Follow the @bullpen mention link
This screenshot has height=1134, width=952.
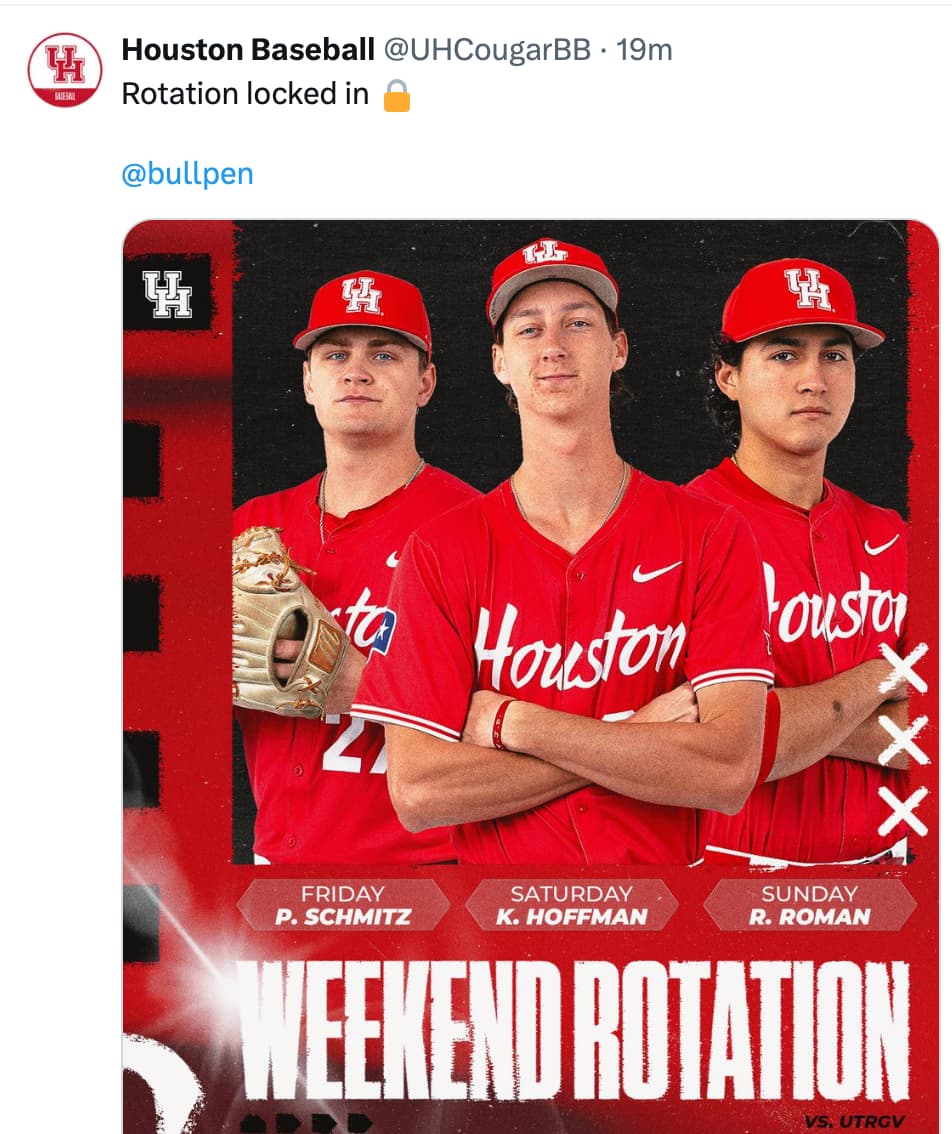click(x=187, y=174)
